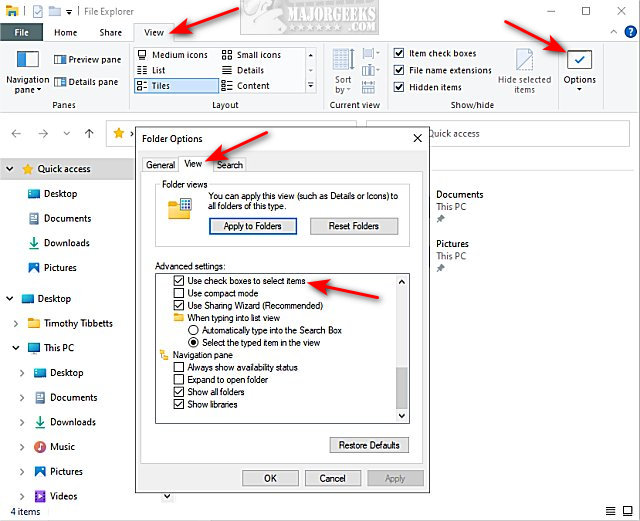640x521 pixels.
Task: Click New folder icon in title bar
Action: (x=55, y=11)
